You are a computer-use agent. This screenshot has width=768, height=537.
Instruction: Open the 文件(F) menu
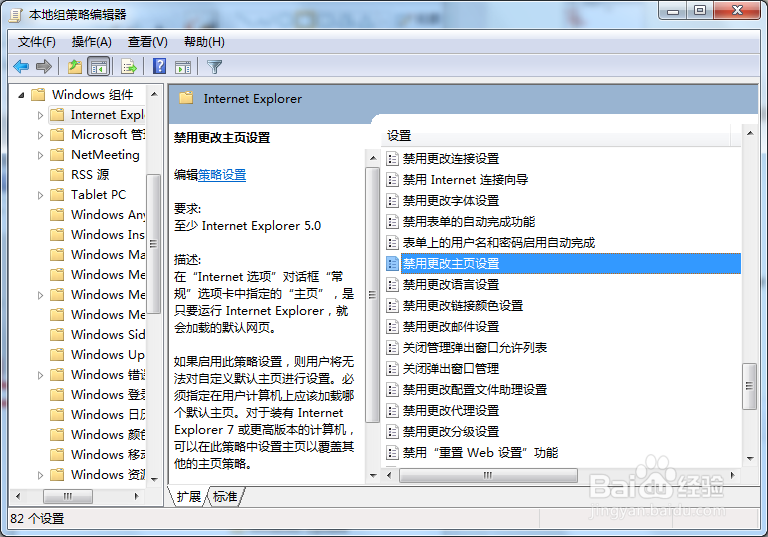tap(36, 42)
